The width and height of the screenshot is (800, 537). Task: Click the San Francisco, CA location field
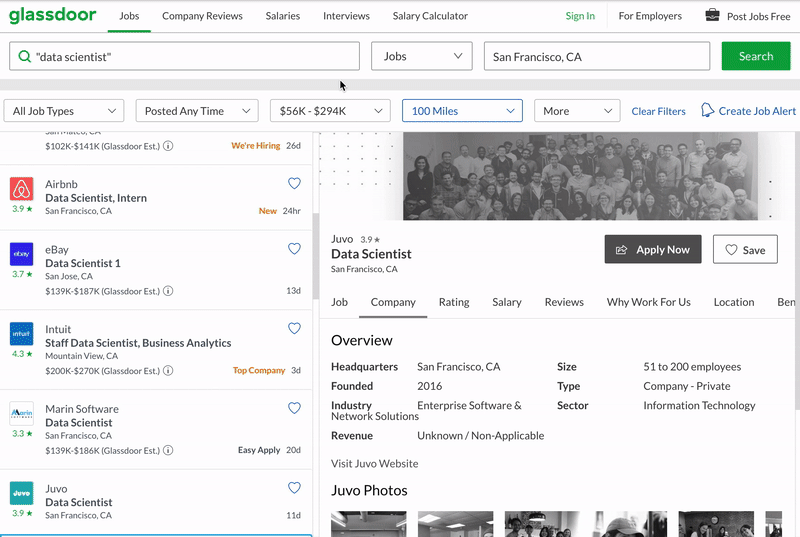coord(596,56)
